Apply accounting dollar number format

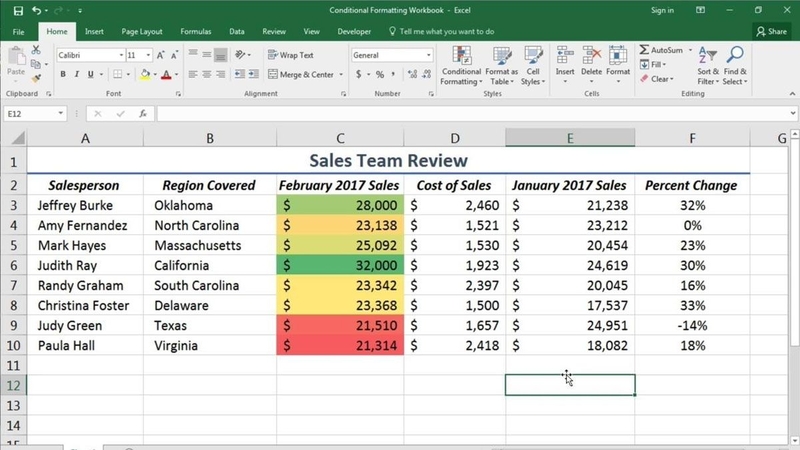point(359,74)
